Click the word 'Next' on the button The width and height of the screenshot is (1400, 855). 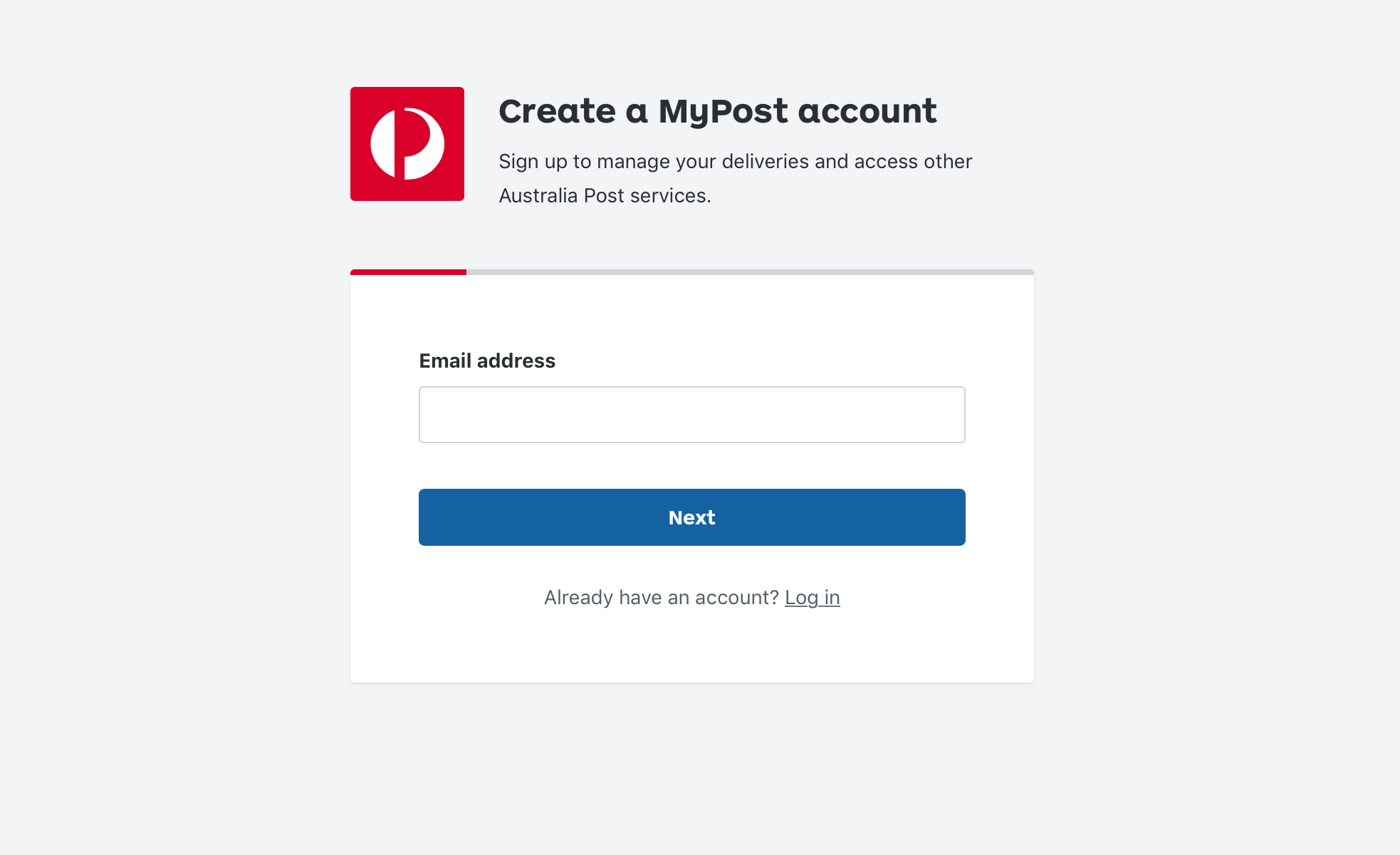click(x=692, y=517)
